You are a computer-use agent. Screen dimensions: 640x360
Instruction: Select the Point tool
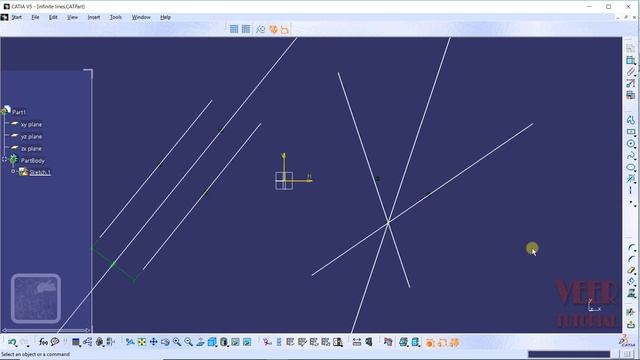(x=631, y=202)
